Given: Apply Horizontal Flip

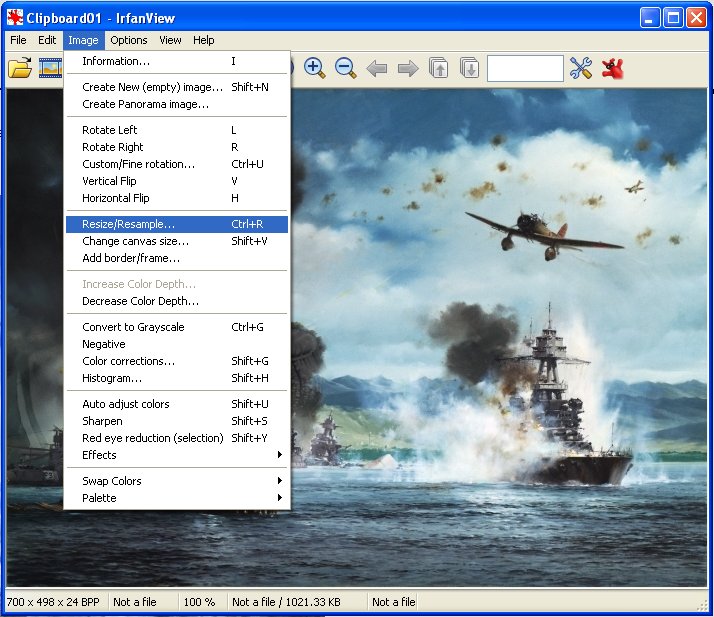Looking at the screenshot, I should coord(177,198).
